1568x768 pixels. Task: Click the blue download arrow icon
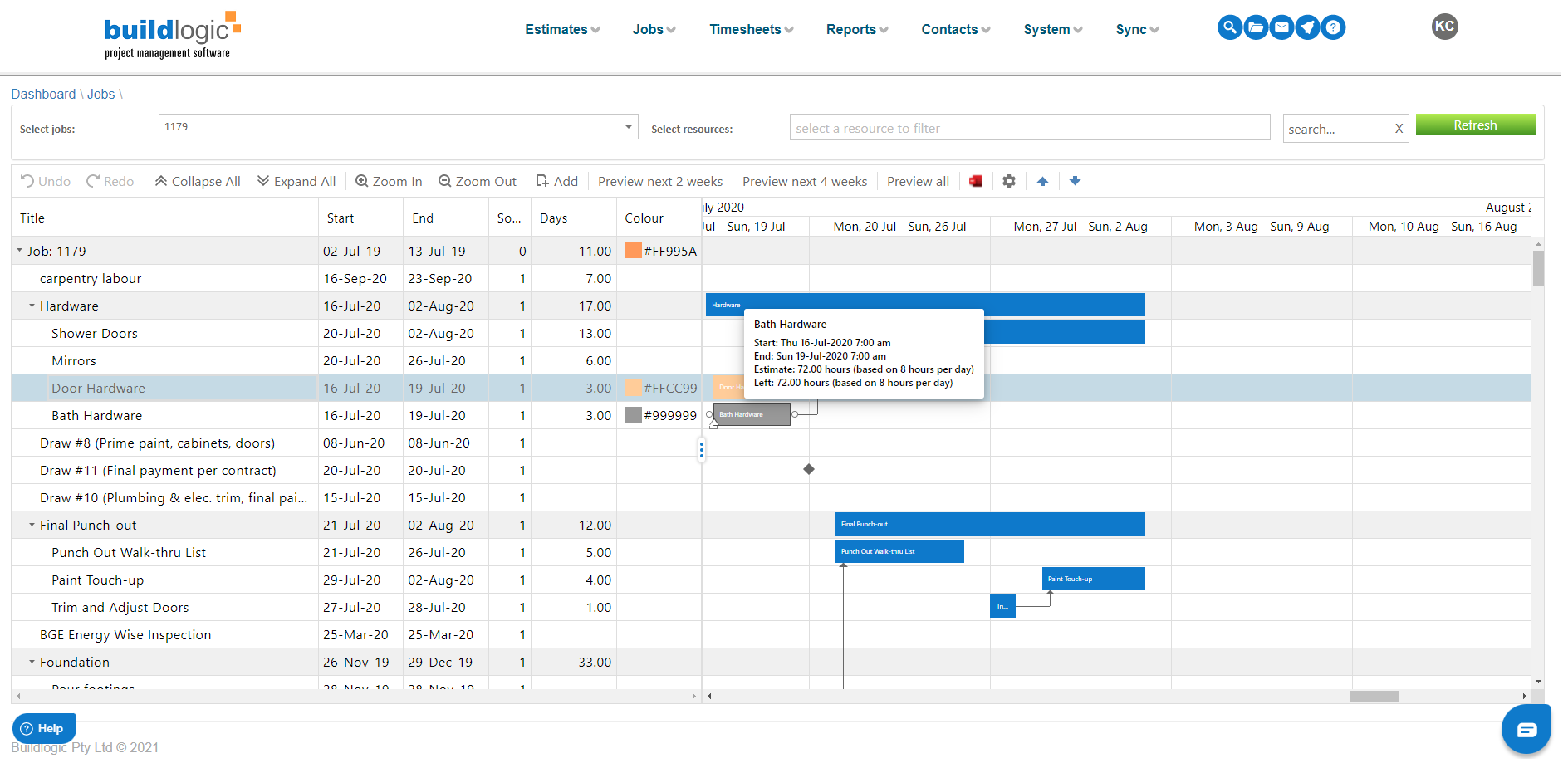[1076, 181]
